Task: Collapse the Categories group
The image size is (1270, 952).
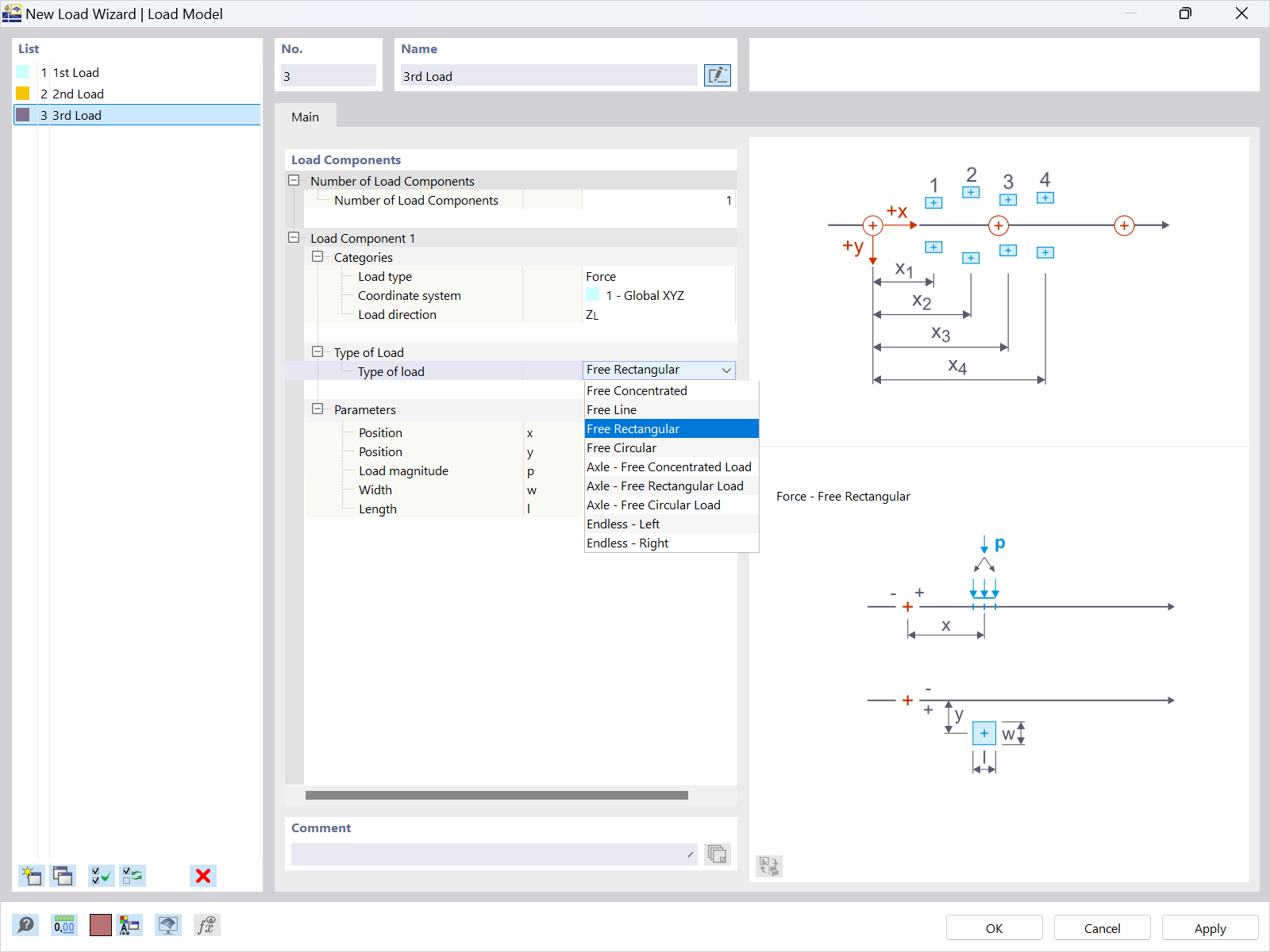Action: point(317,257)
